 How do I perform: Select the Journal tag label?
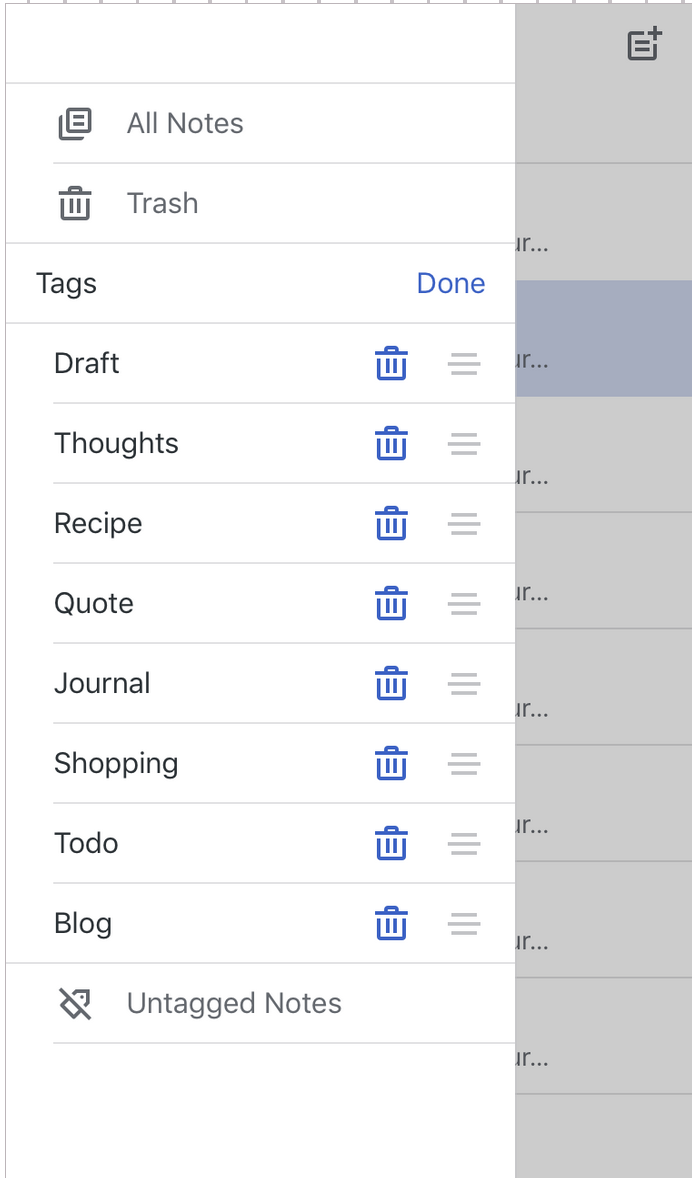(102, 683)
